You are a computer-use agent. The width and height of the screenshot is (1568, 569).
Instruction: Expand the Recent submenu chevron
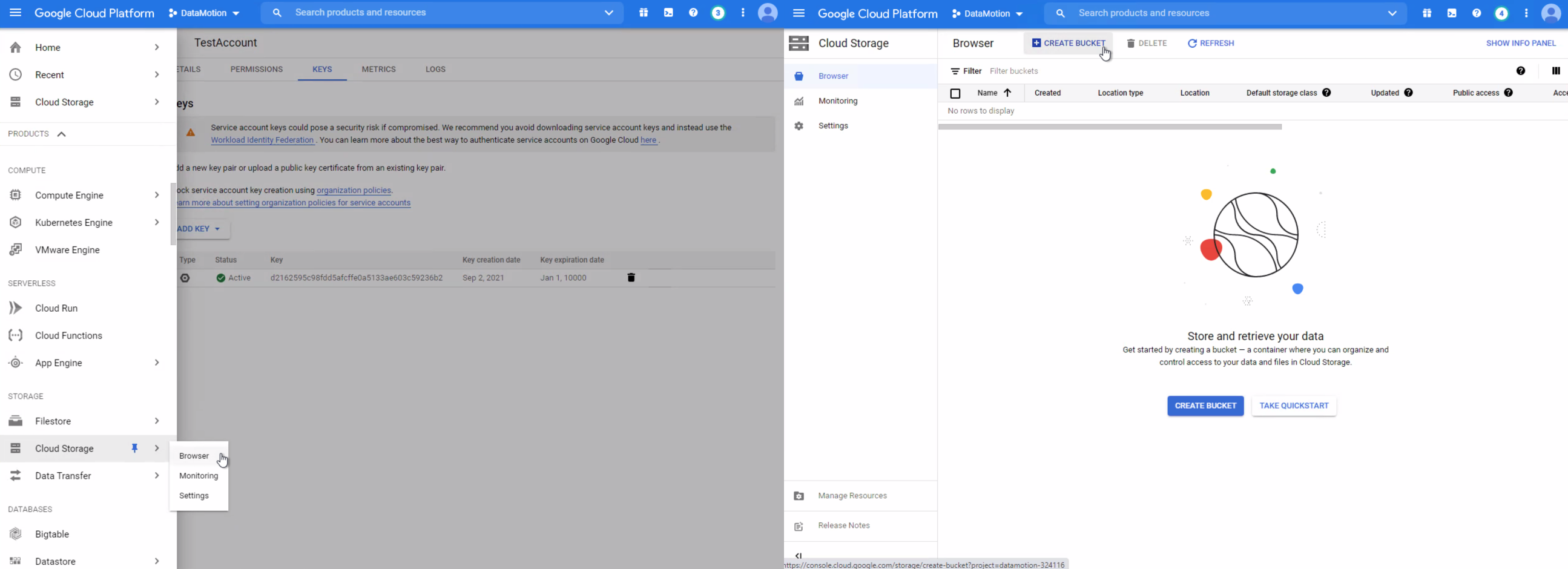pyautogui.click(x=156, y=75)
